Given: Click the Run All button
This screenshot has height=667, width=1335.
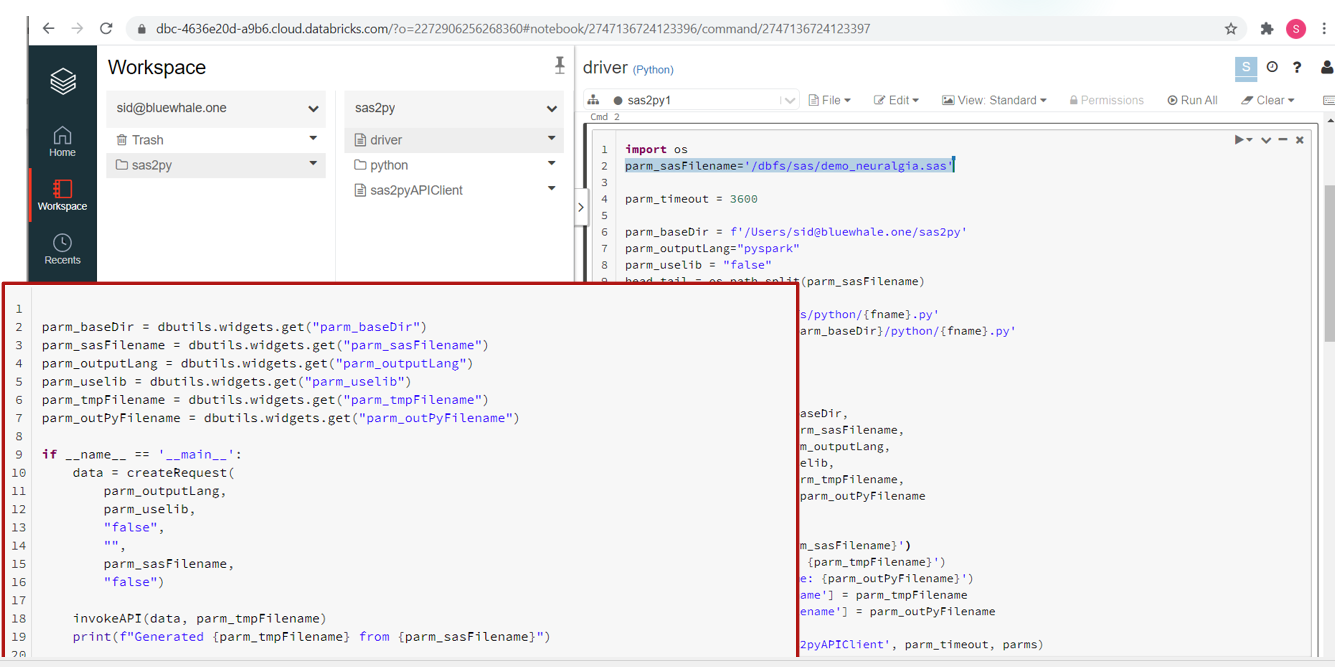Looking at the screenshot, I should tap(1192, 100).
